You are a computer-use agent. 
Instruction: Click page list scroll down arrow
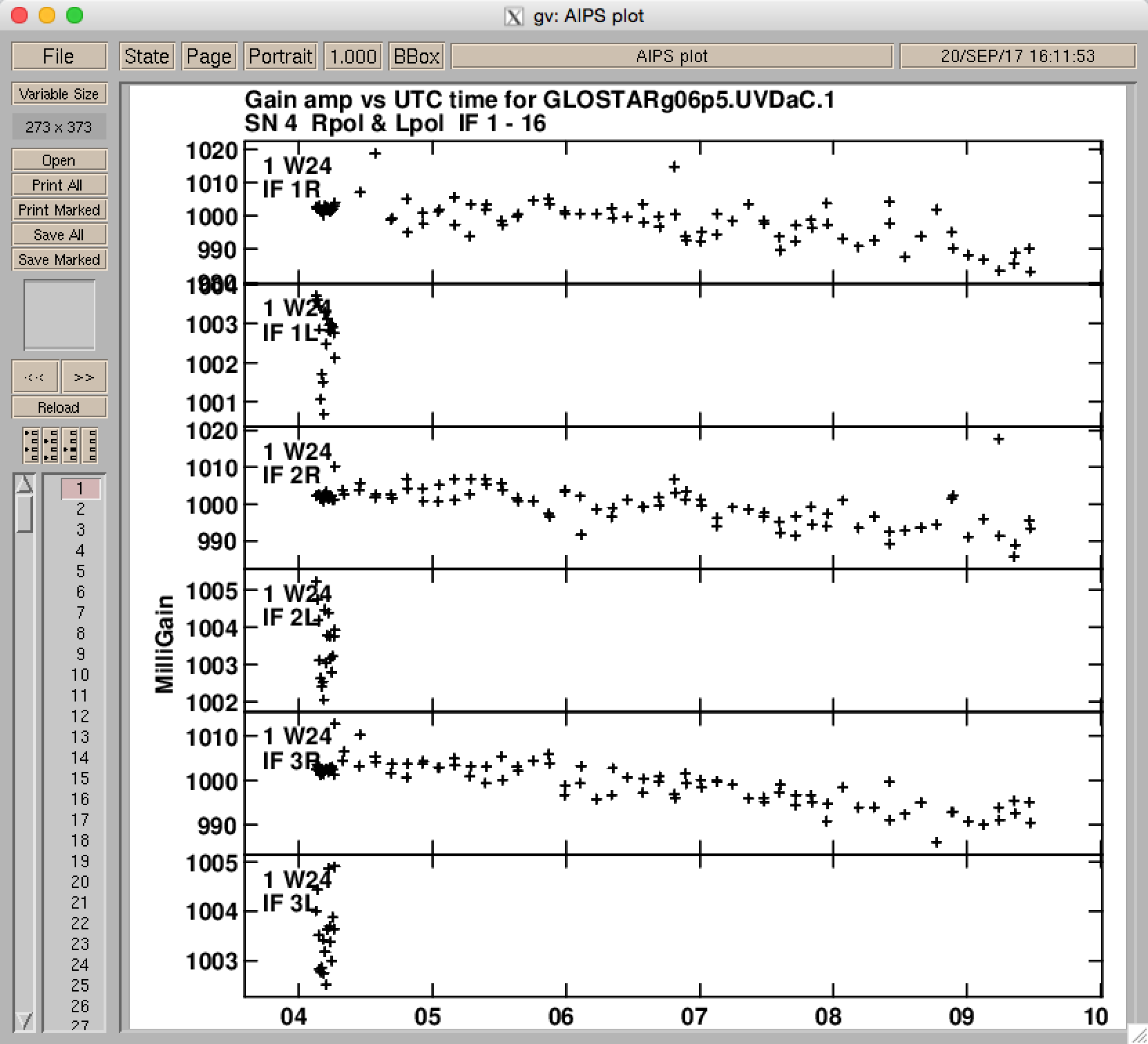[x=24, y=1021]
